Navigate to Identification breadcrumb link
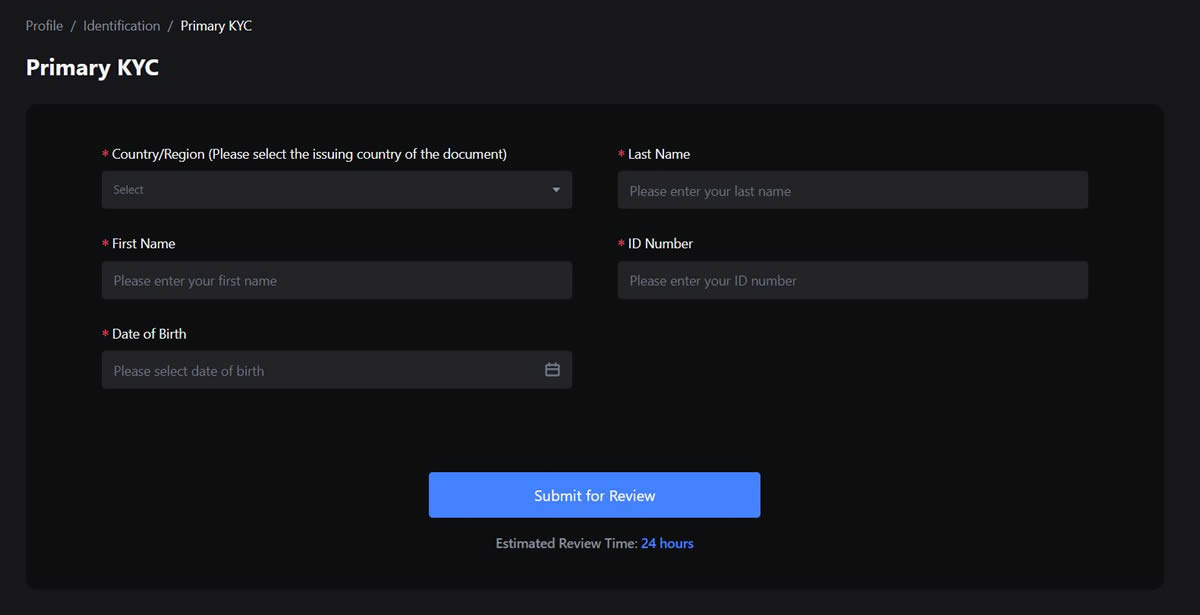This screenshot has width=1200, height=615. coord(122,26)
